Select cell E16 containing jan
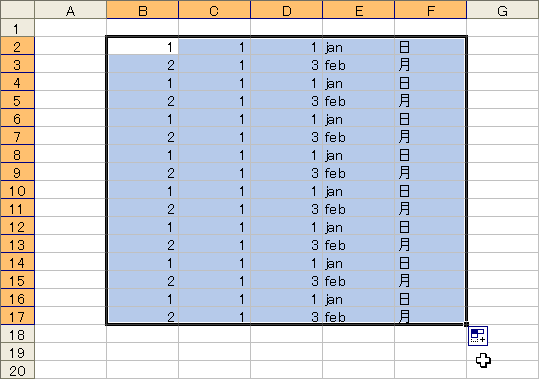Viewport: 539px width, 379px height. [x=359, y=298]
